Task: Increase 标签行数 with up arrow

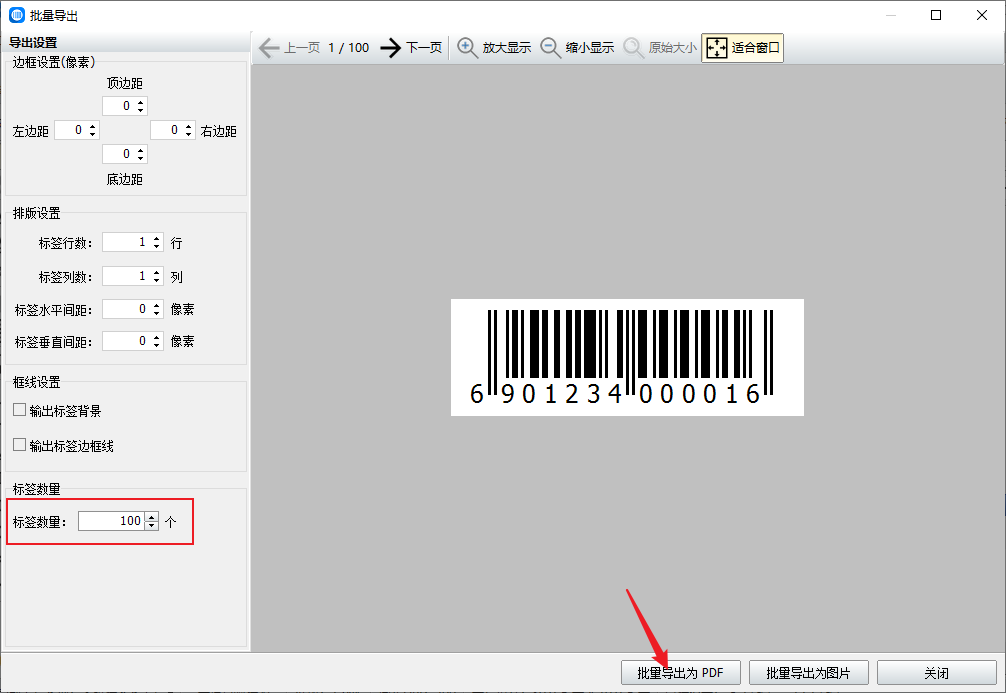Action: point(157,239)
